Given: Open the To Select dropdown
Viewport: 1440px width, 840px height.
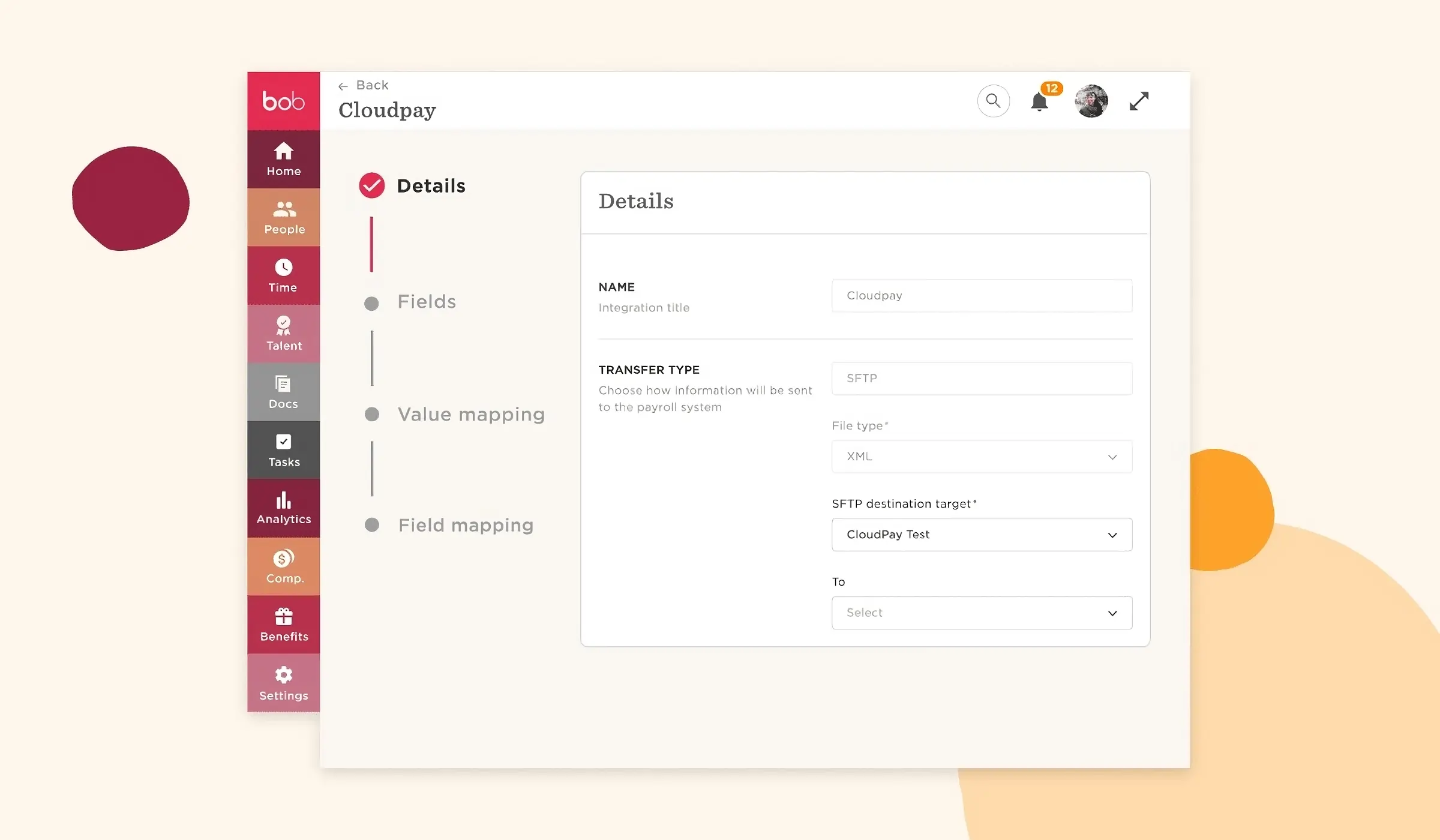Looking at the screenshot, I should coord(982,613).
